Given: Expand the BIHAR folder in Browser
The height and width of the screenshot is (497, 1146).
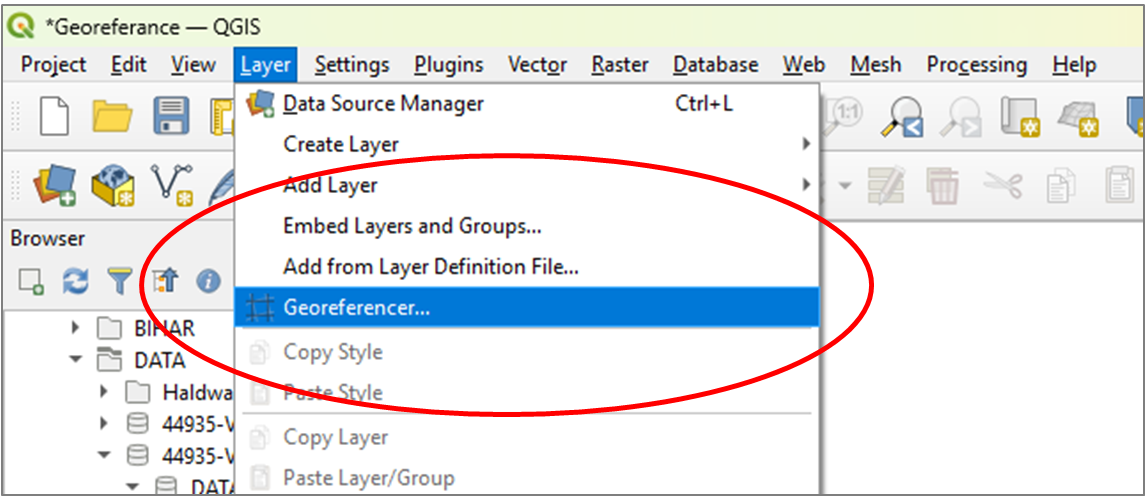Looking at the screenshot, I should (76, 328).
